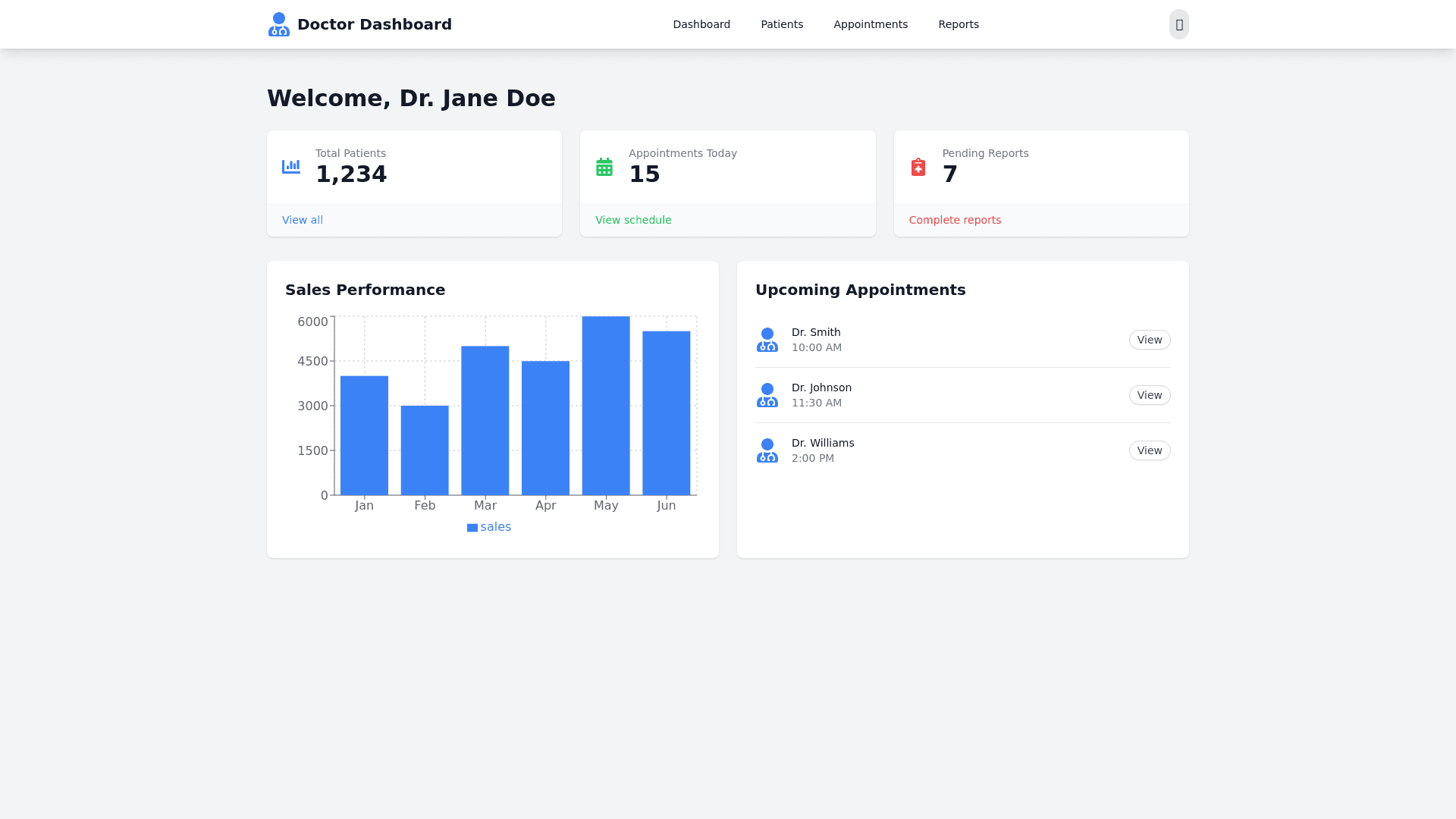Click Dr. Johnson's doctor avatar icon
This screenshot has width=1456, height=819.
pyautogui.click(x=767, y=395)
